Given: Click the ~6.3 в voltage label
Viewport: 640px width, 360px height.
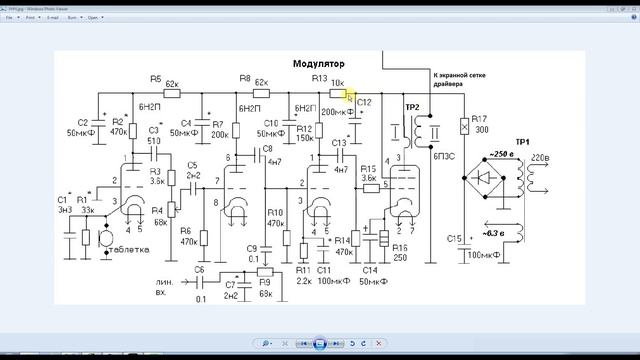Looking at the screenshot, I should (x=494, y=233).
